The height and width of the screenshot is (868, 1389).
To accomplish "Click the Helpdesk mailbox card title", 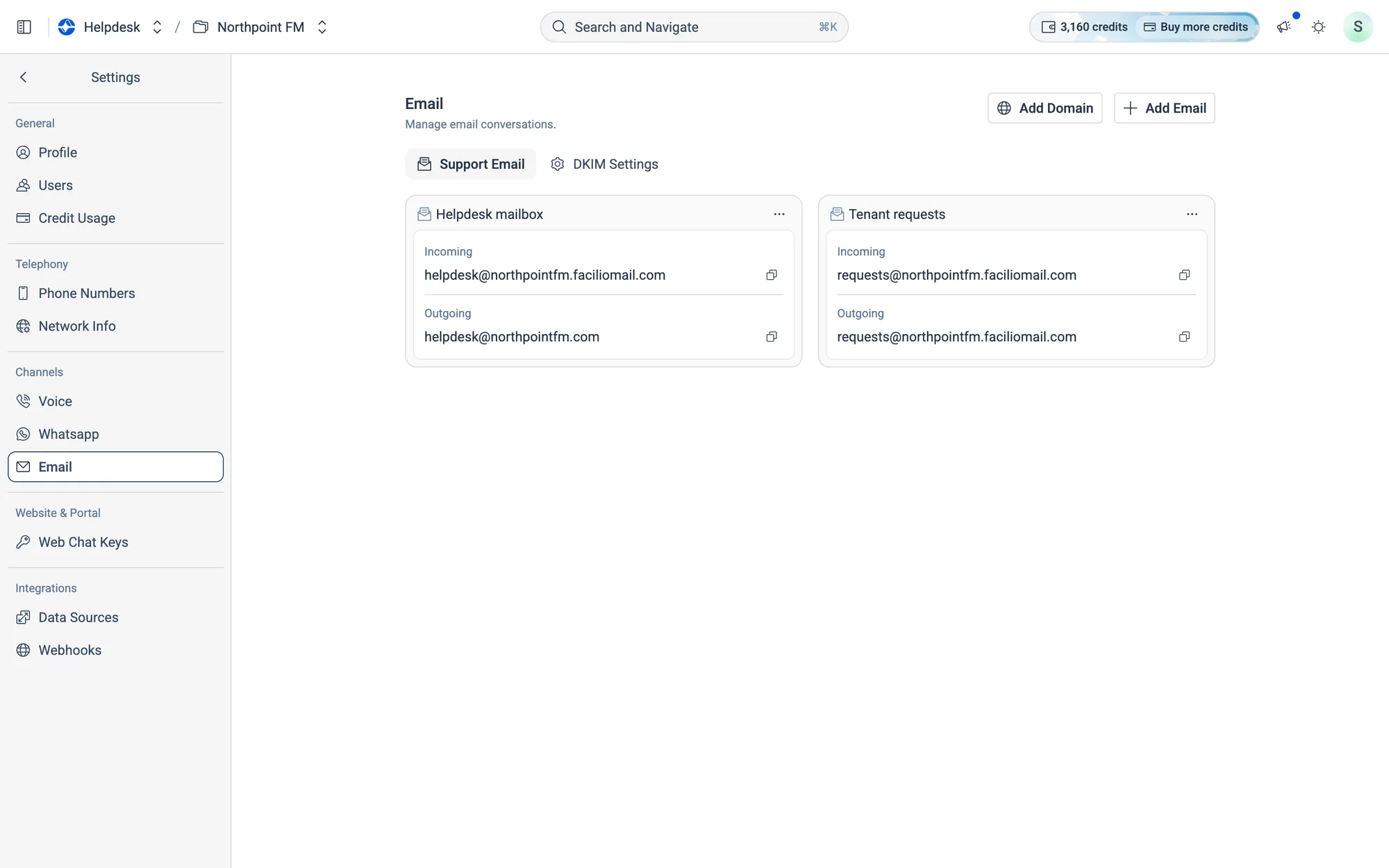I will pyautogui.click(x=490, y=214).
